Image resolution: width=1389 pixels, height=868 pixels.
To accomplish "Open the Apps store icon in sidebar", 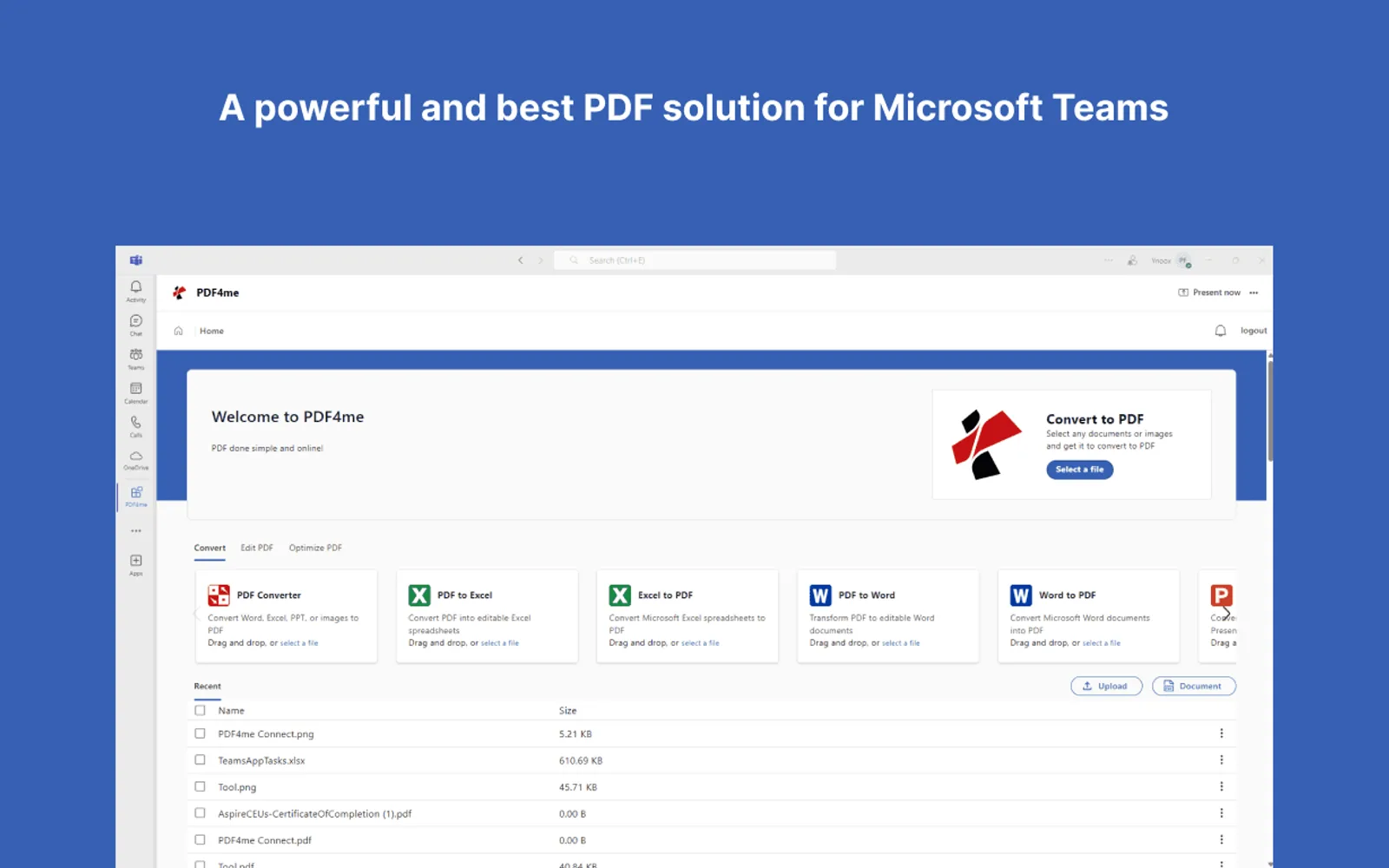I will 136,565.
